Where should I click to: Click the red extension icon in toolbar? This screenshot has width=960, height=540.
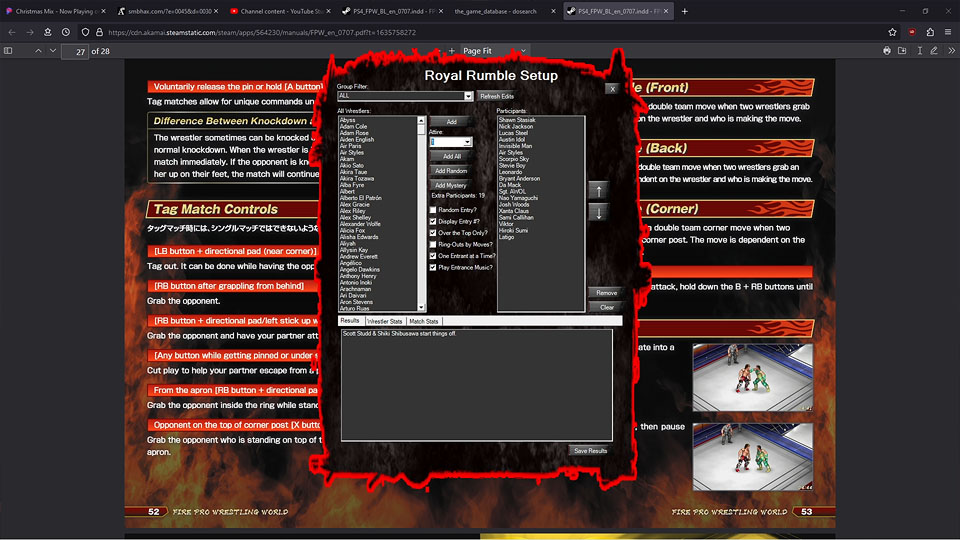(x=912, y=32)
